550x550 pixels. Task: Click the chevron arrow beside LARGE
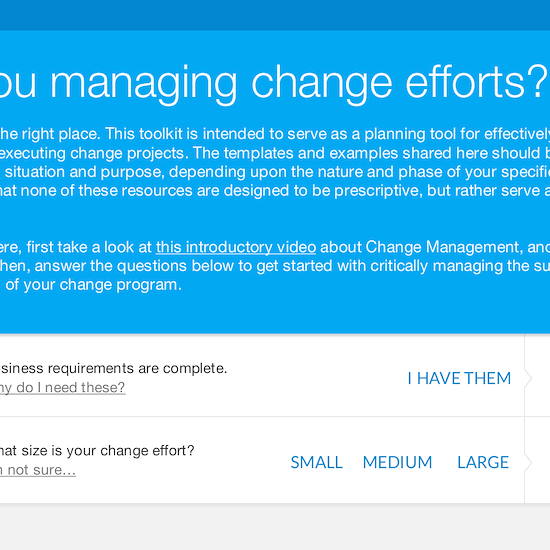(x=528, y=463)
